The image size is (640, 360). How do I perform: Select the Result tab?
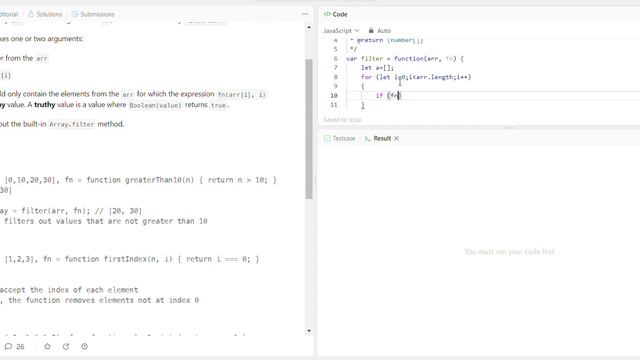(378, 138)
